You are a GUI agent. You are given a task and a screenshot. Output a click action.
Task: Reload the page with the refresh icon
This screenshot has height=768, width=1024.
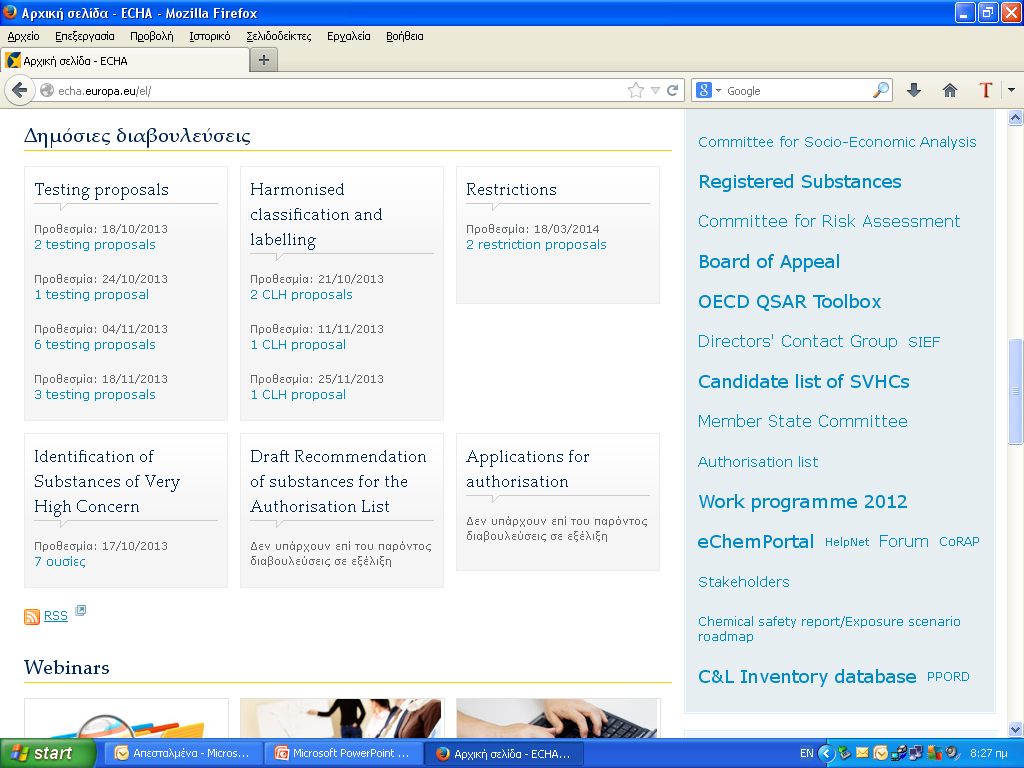tap(672, 90)
